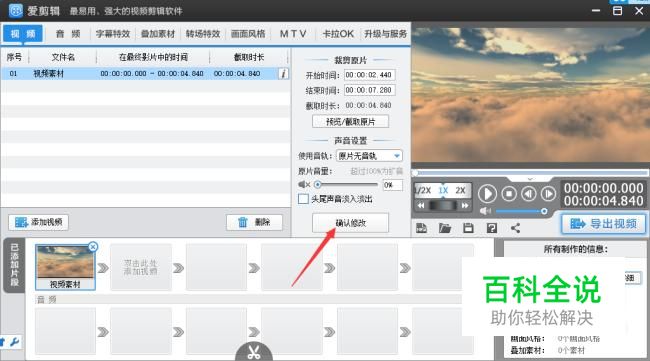
Task: Click the Stop button in the preview controls
Action: coord(509,194)
